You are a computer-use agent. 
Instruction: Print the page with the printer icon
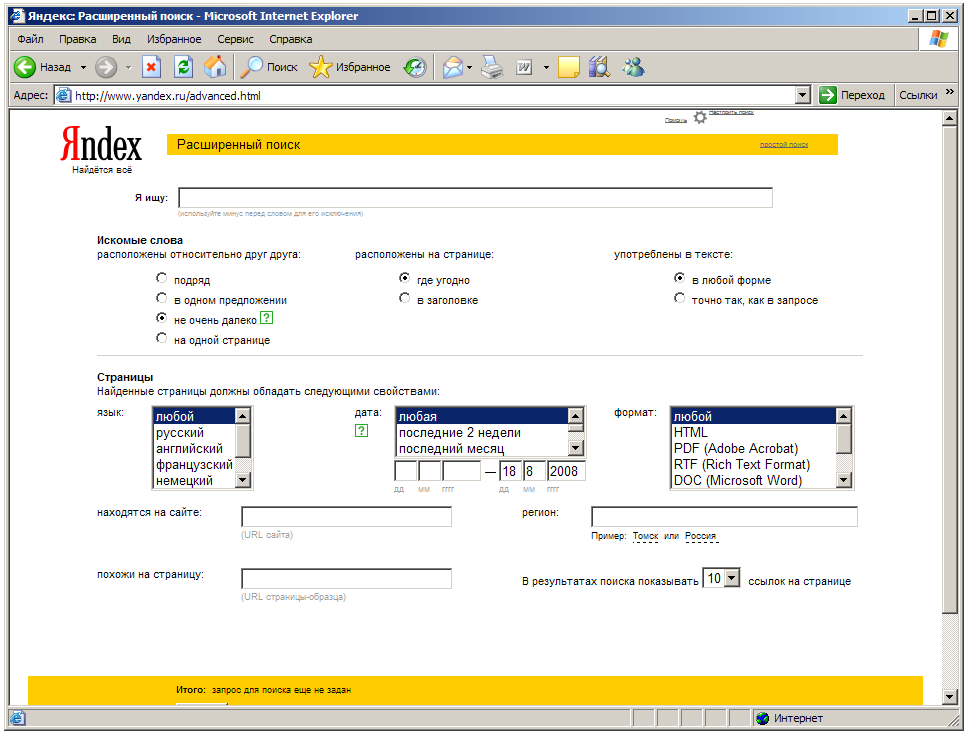click(492, 67)
